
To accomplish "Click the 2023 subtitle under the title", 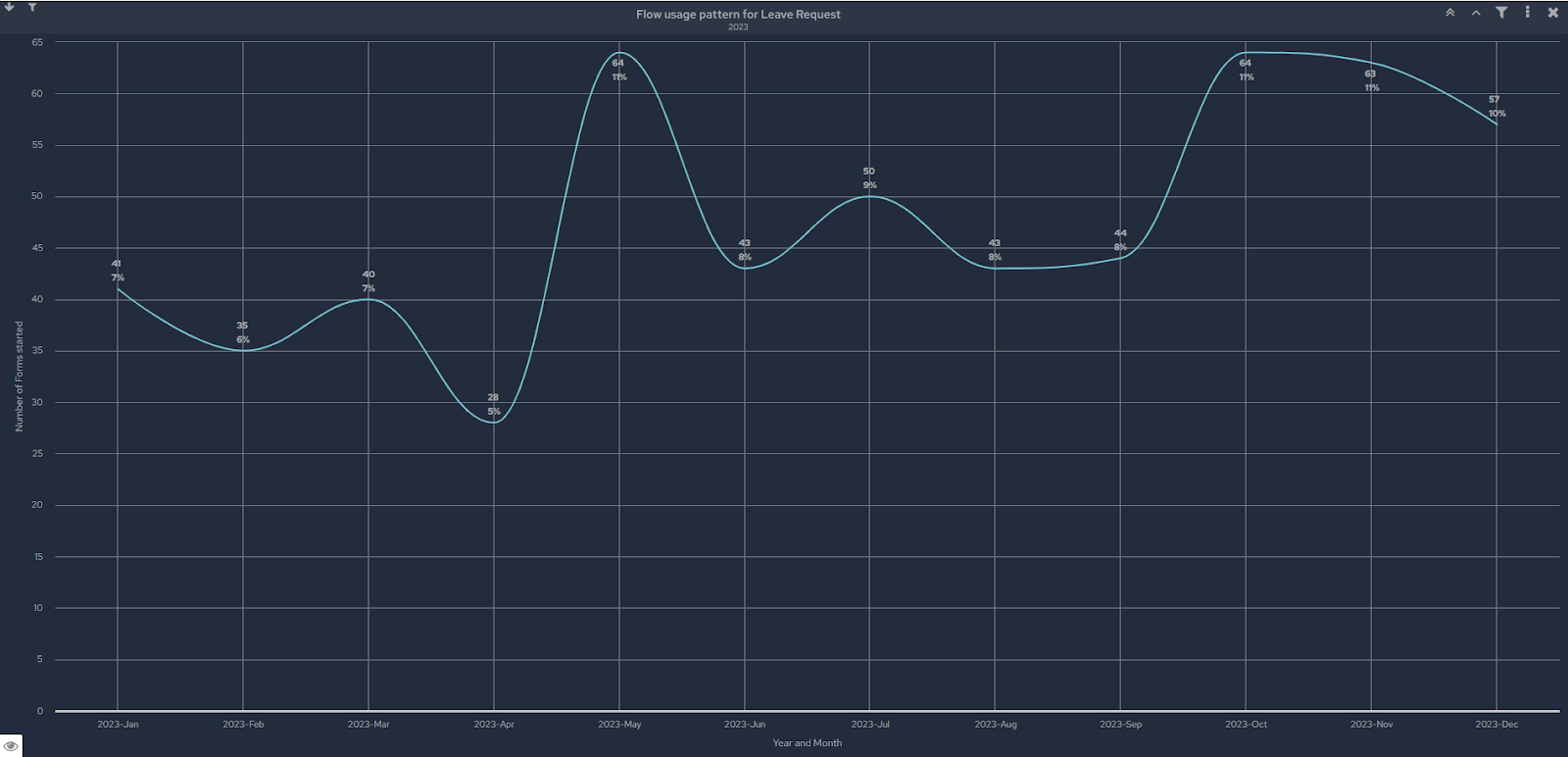I will point(738,27).
